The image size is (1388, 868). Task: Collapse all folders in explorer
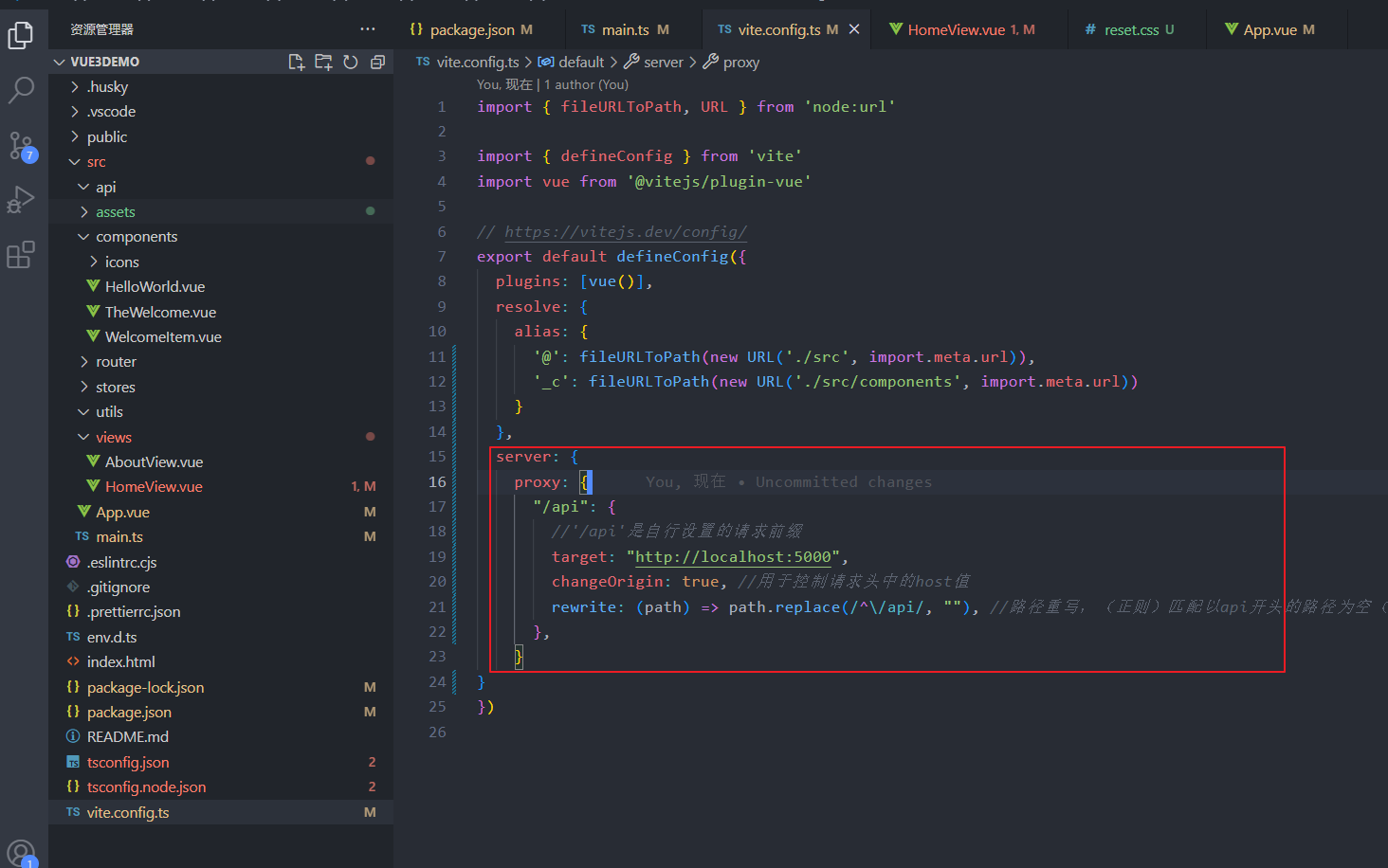377,62
